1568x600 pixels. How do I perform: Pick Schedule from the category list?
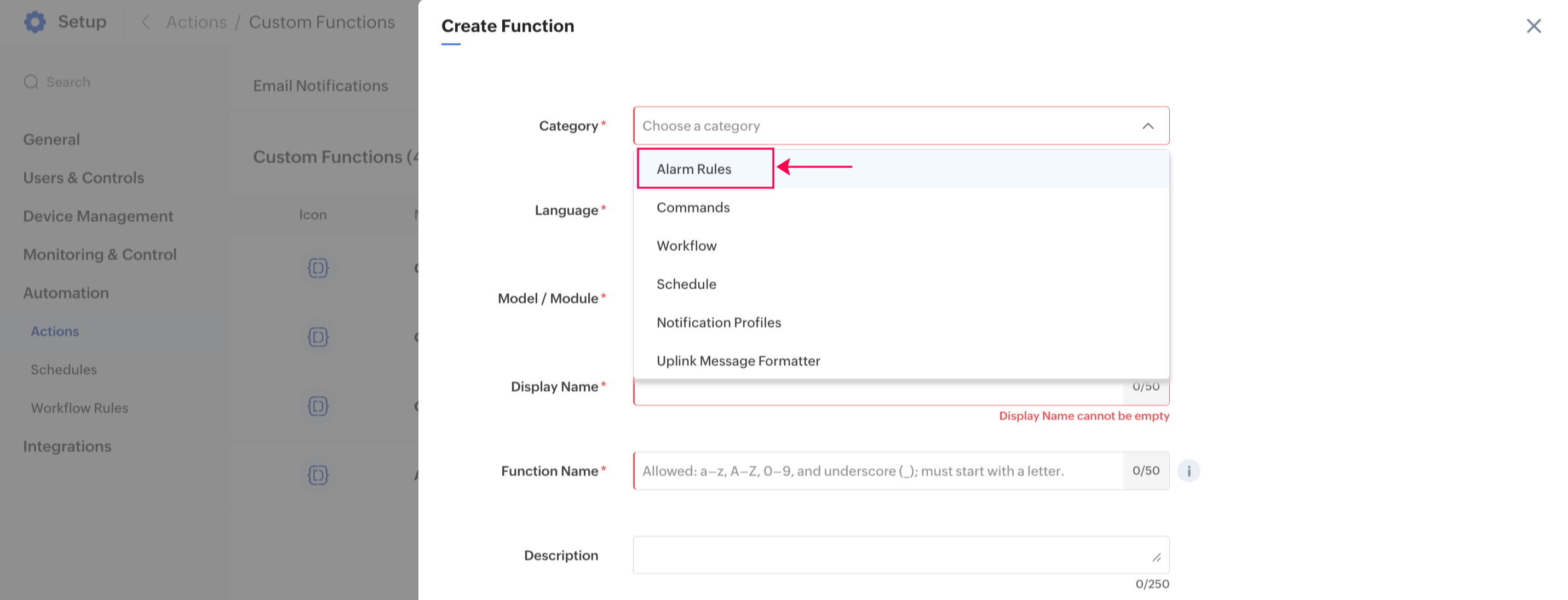(x=686, y=284)
